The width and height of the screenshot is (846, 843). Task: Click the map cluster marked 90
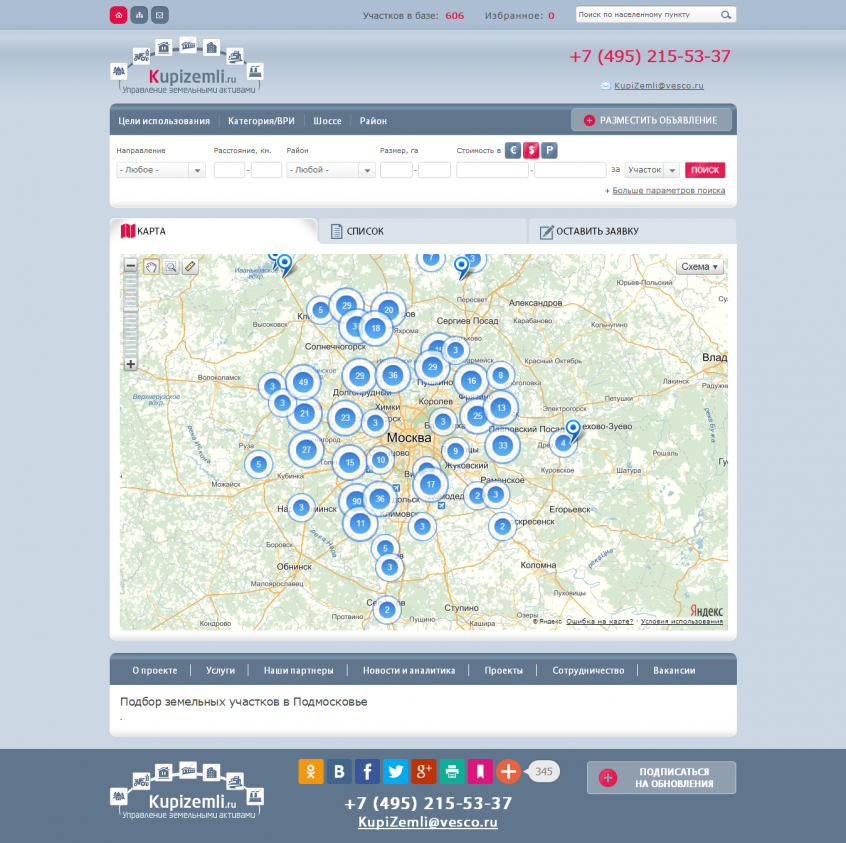[x=357, y=501]
